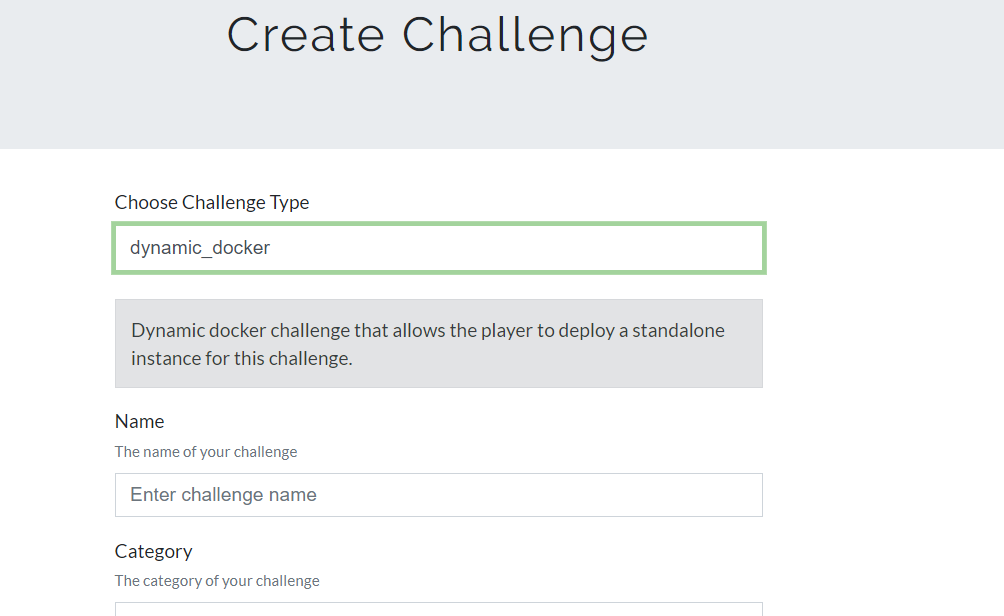
Task: Select the dynamic_docker challenge type box
Action: 439,248
